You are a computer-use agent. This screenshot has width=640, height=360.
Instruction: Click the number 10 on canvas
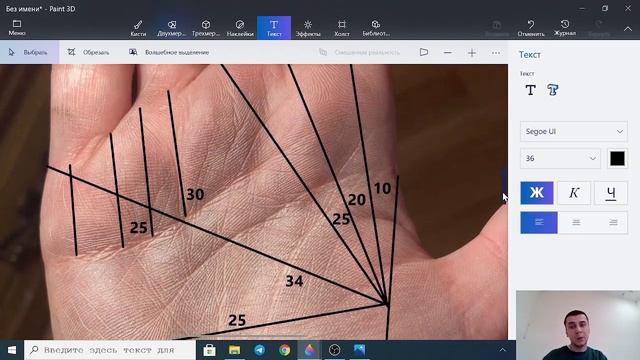coord(382,188)
